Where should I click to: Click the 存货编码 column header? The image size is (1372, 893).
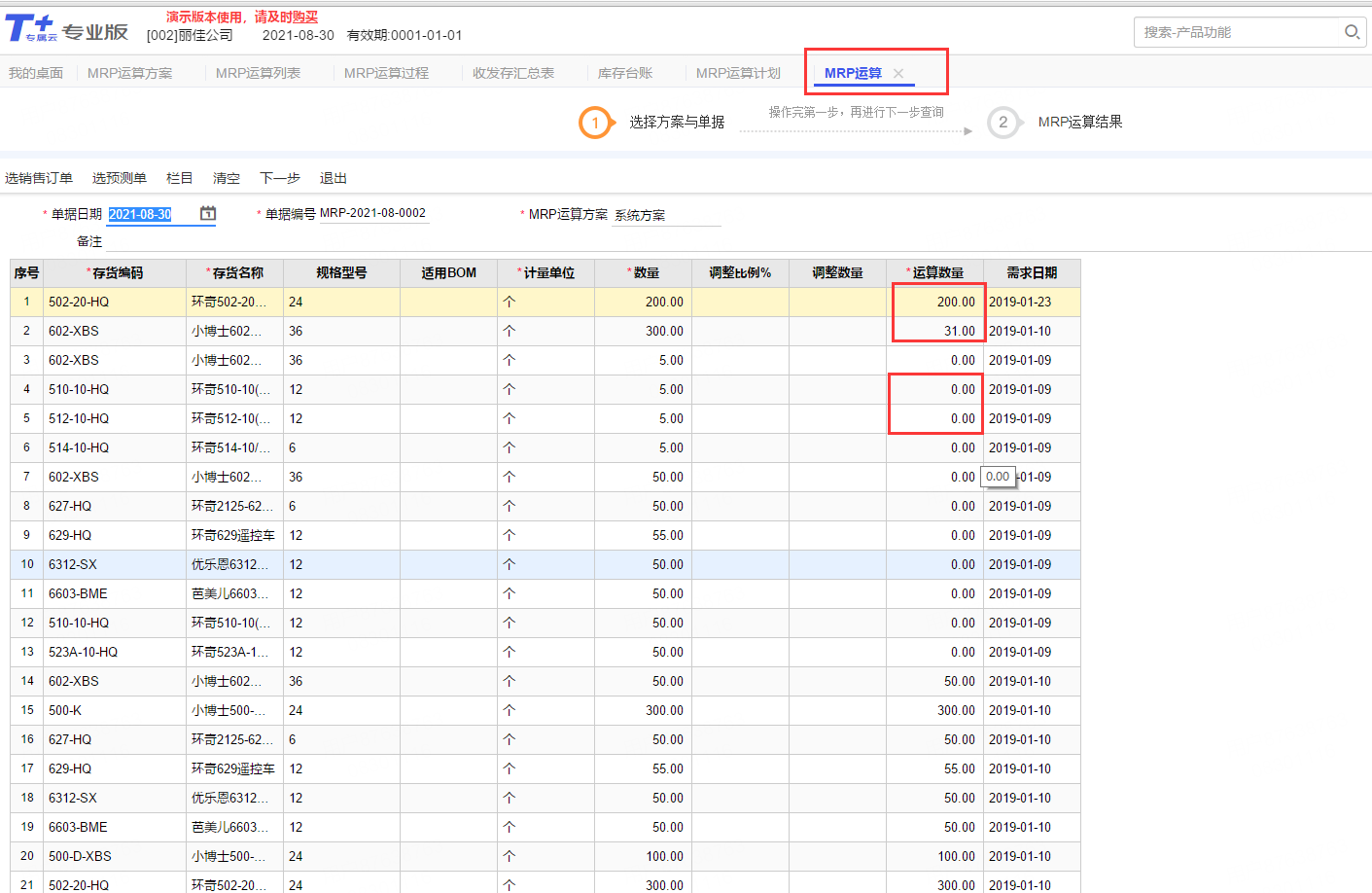115,273
